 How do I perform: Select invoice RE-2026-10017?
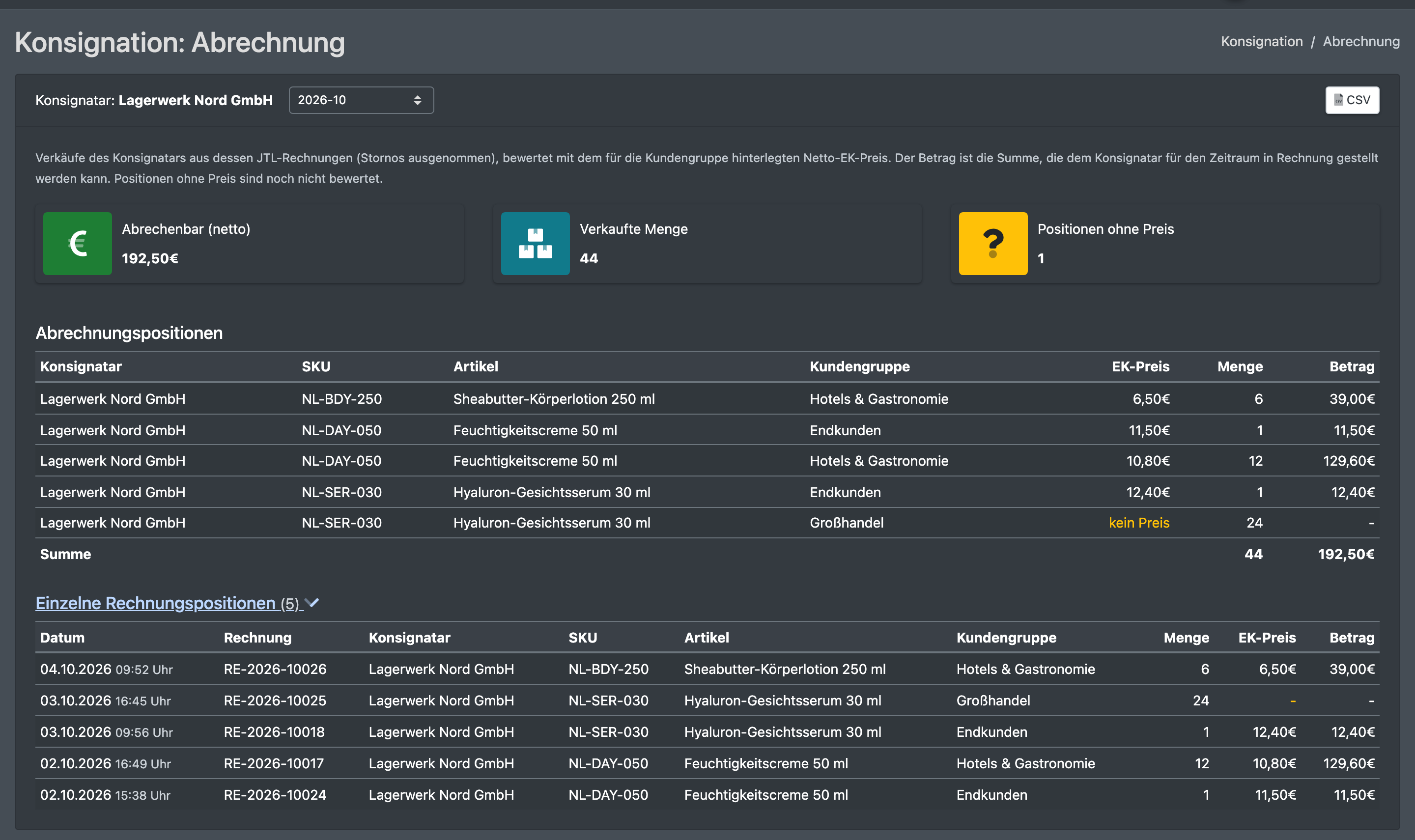click(274, 763)
